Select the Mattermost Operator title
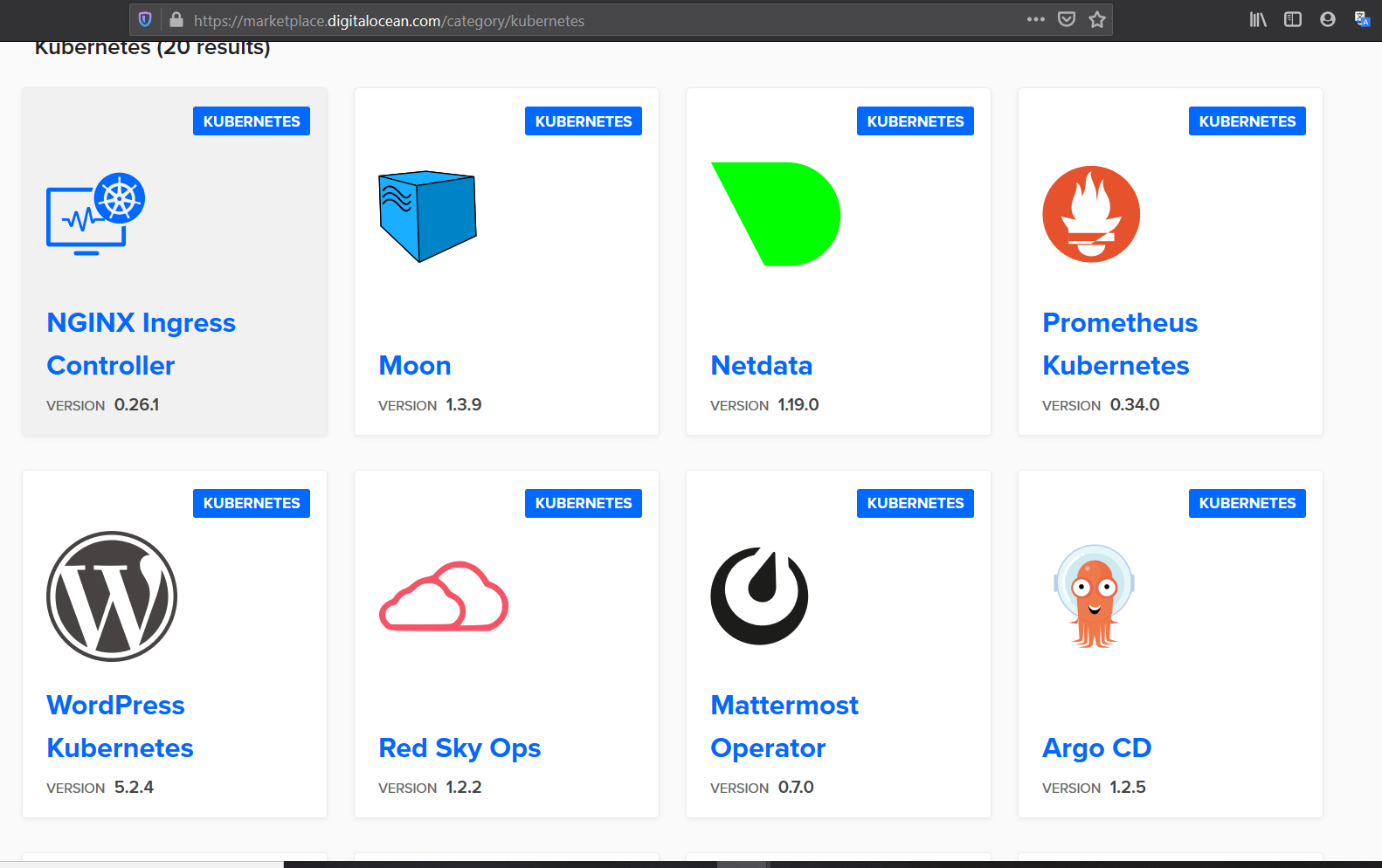The image size is (1382, 868). (784, 726)
